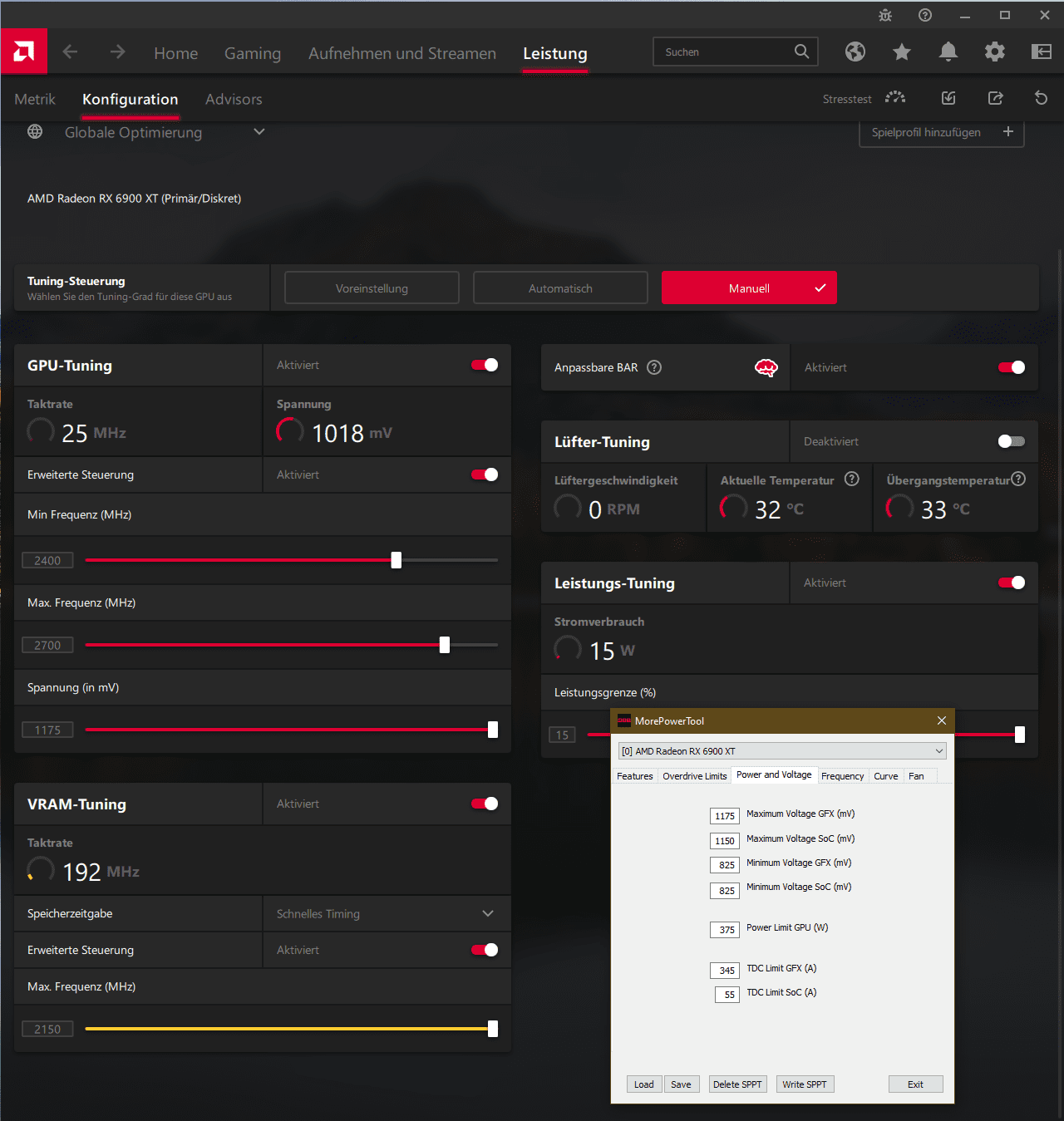Click the Power Limit GPU 375 field

click(x=725, y=930)
